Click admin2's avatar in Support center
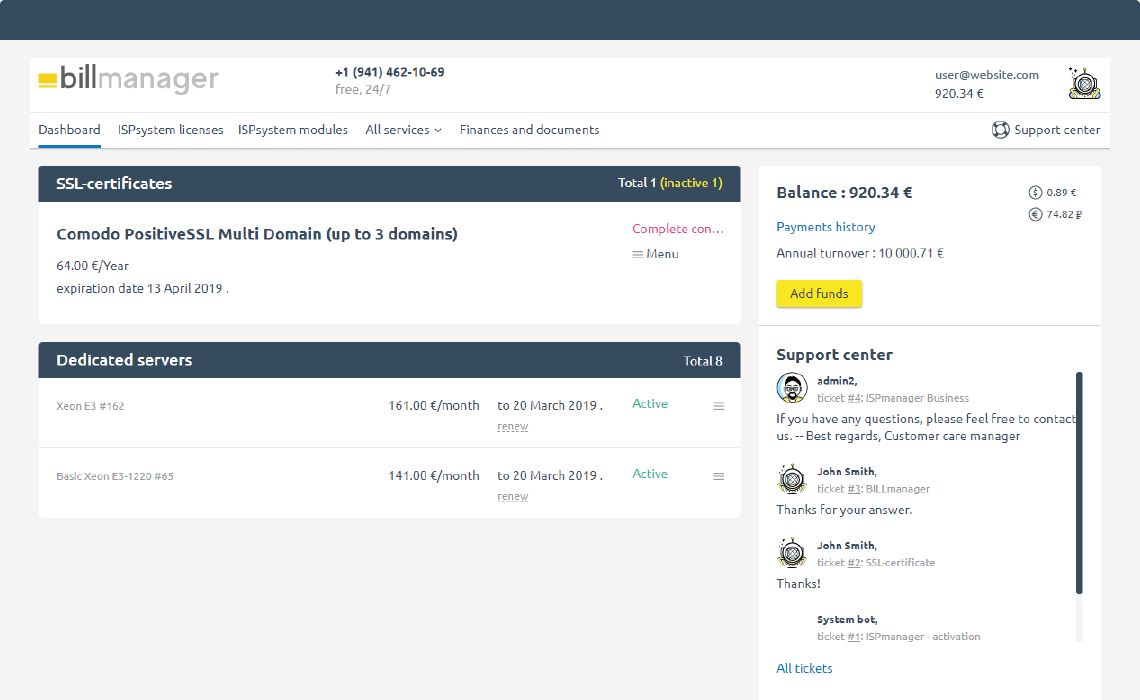 [792, 387]
